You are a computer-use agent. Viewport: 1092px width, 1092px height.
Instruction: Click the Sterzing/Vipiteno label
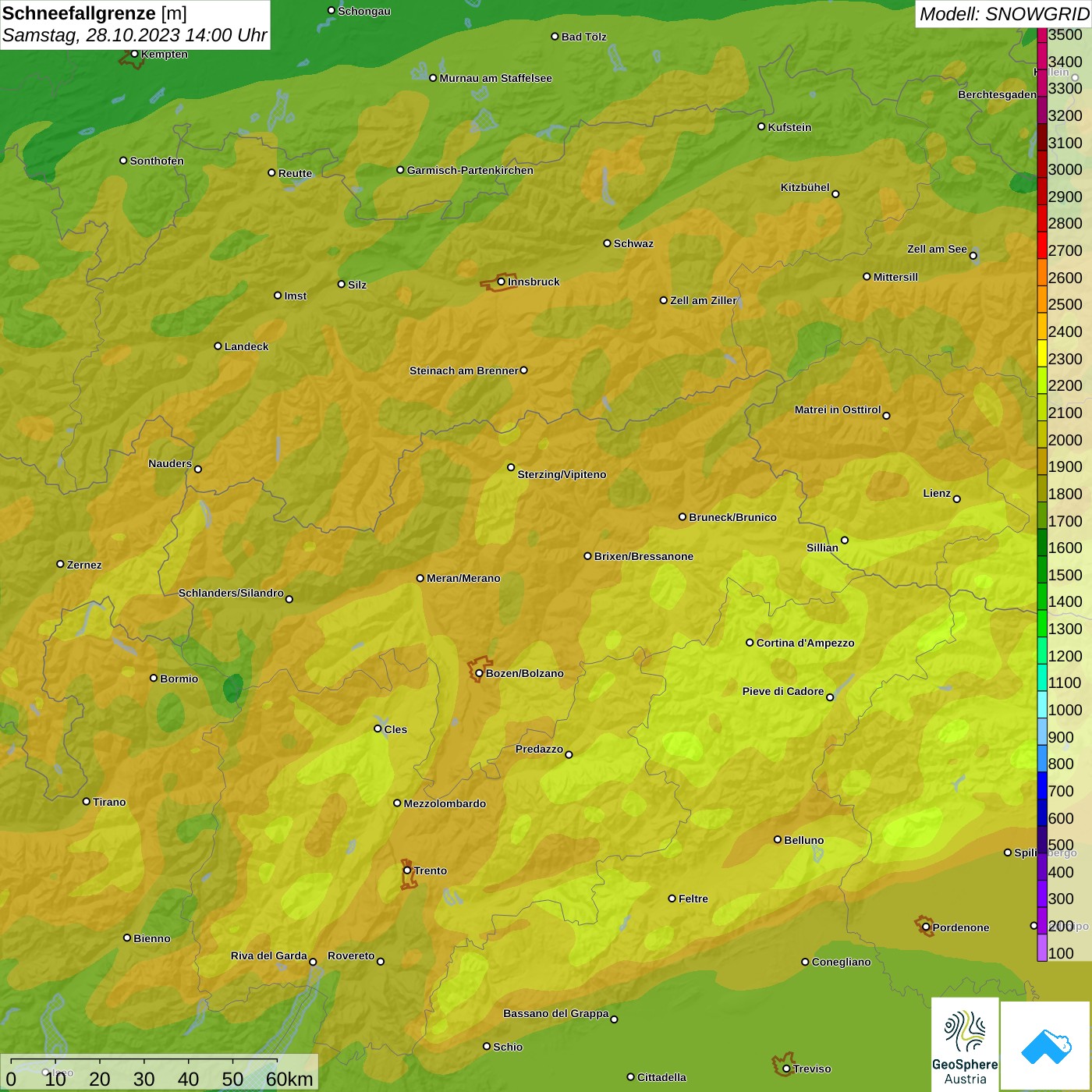[562, 474]
